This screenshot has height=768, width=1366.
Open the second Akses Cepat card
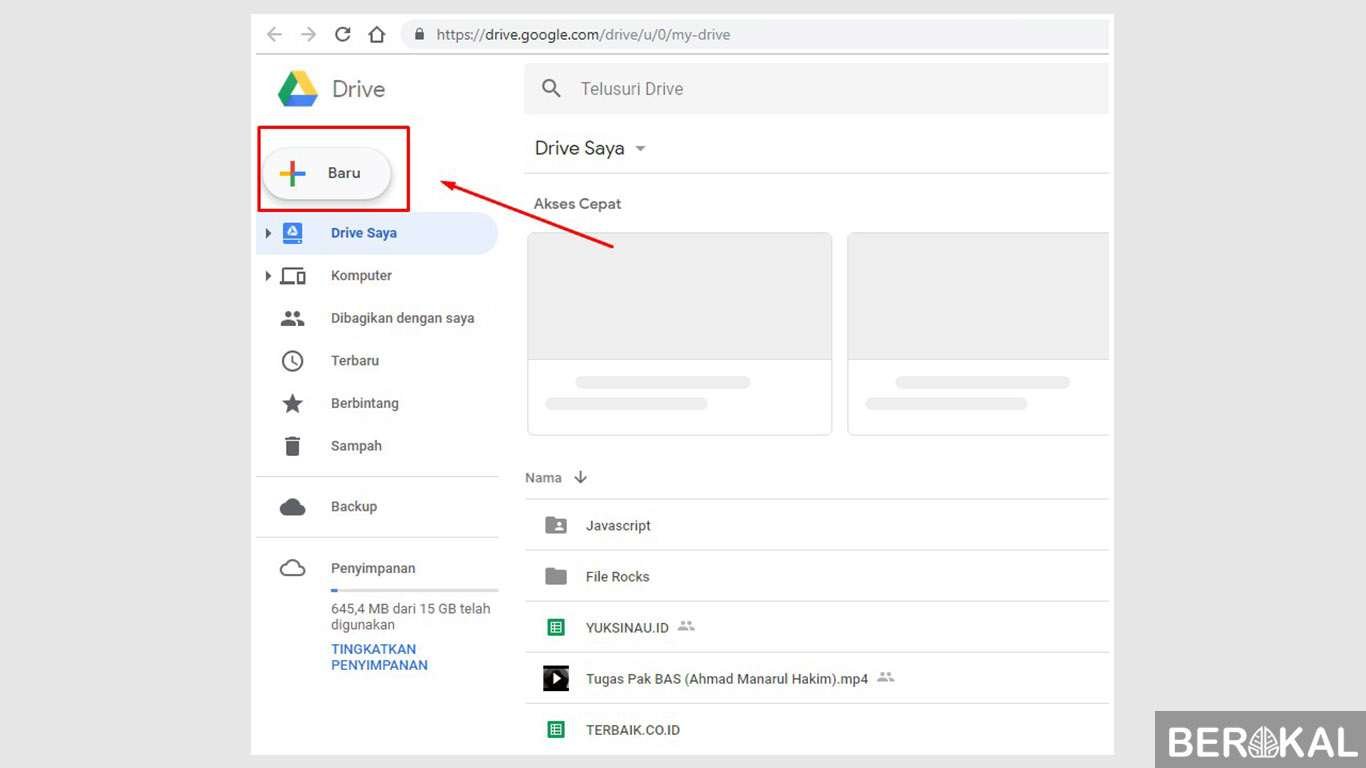coord(978,334)
